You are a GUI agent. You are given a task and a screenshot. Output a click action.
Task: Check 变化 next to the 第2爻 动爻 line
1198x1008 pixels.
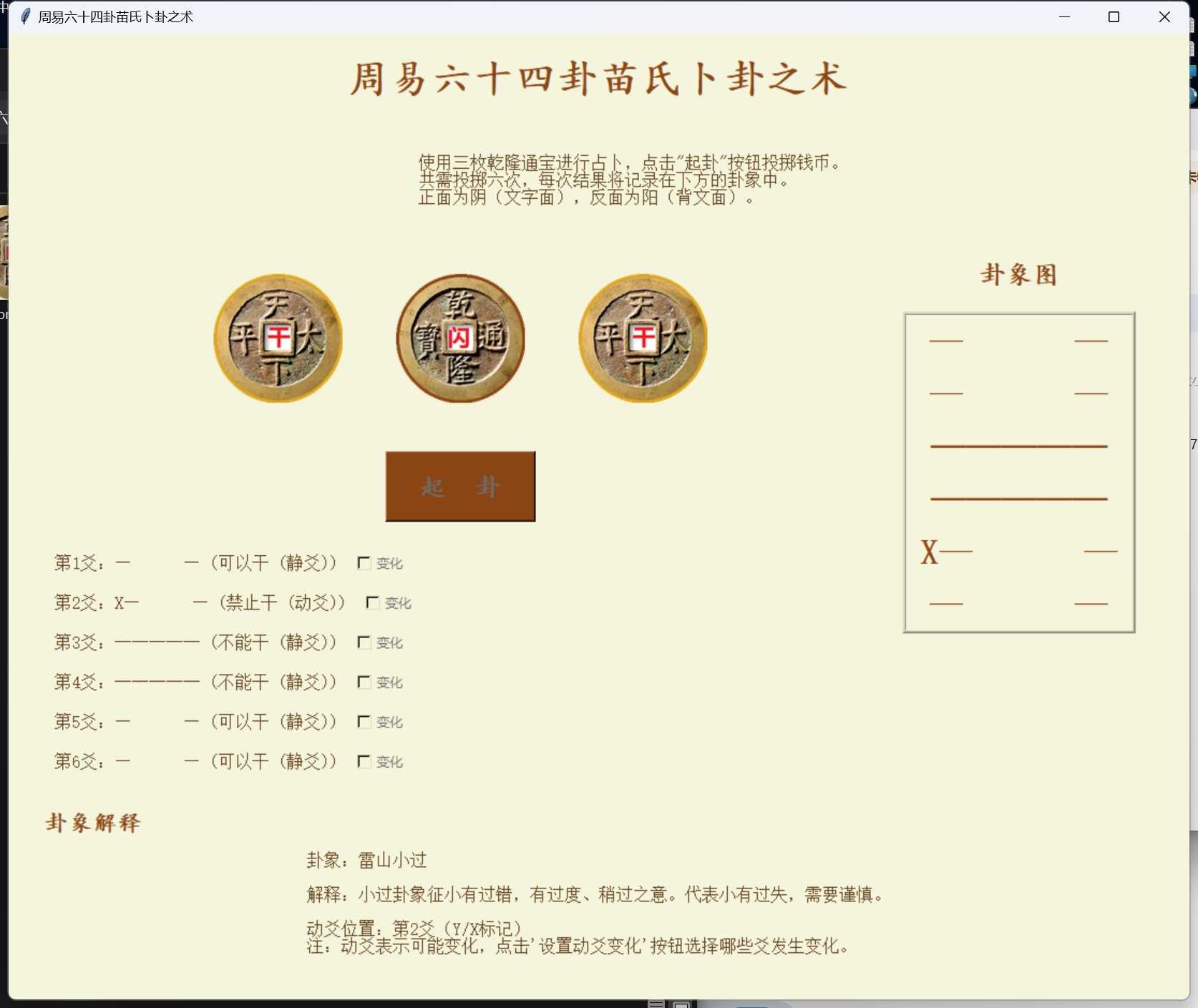[371, 602]
